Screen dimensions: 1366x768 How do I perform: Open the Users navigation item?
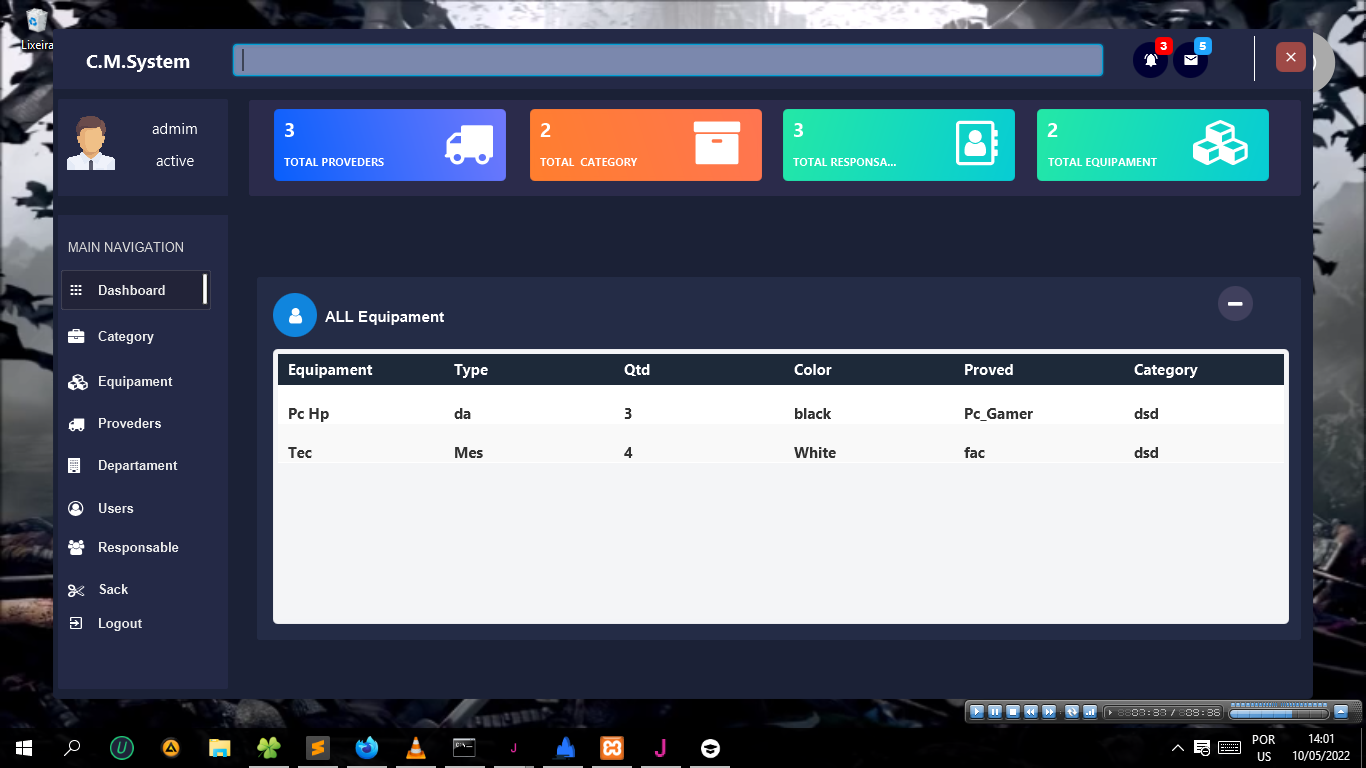115,508
